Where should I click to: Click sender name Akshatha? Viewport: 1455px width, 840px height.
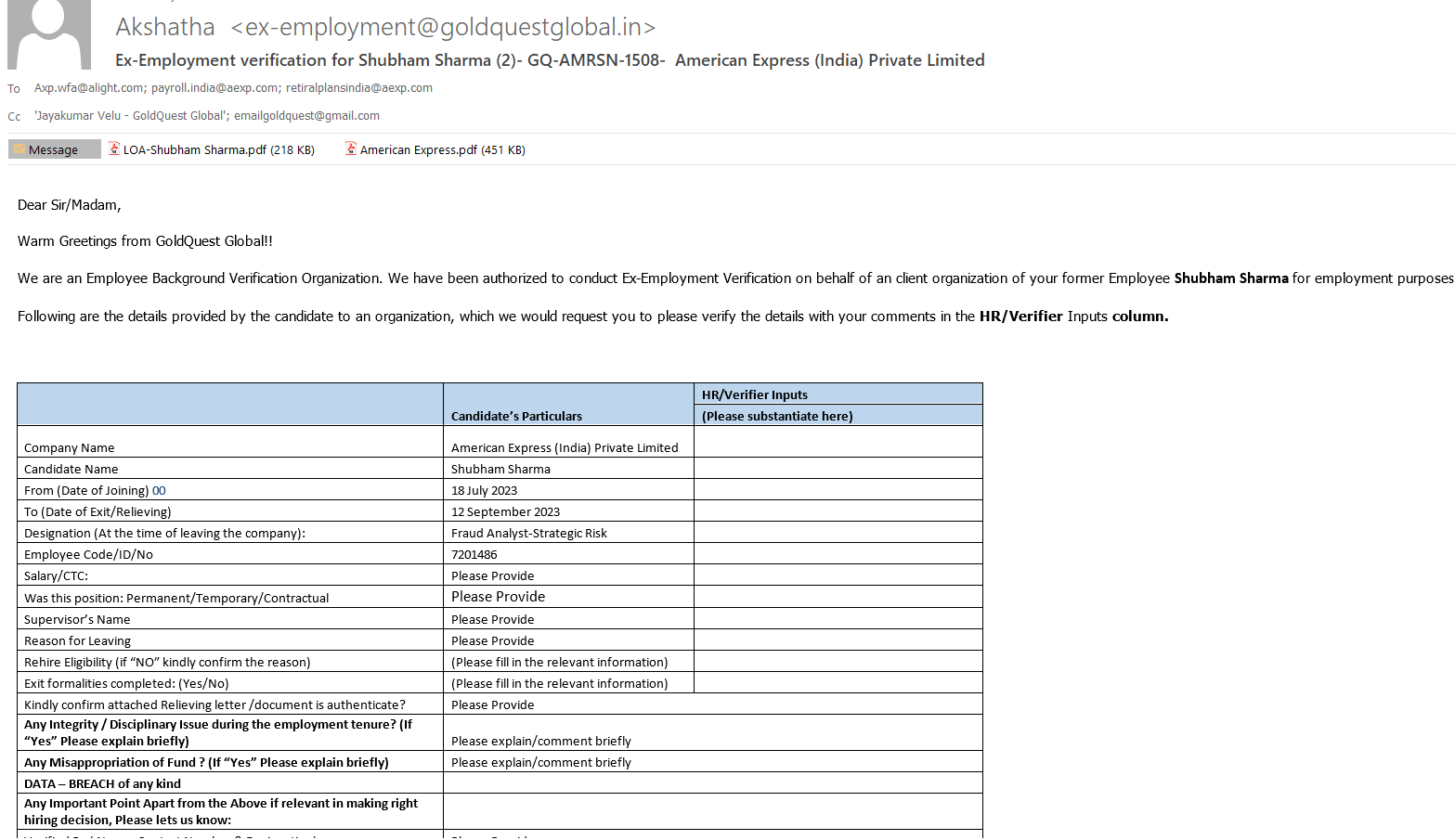[x=165, y=27]
